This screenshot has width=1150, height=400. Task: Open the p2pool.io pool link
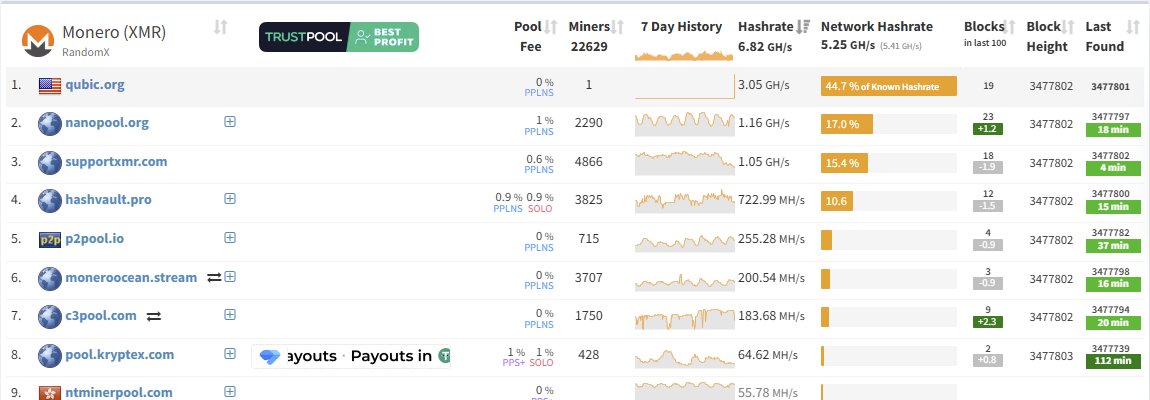[95, 239]
